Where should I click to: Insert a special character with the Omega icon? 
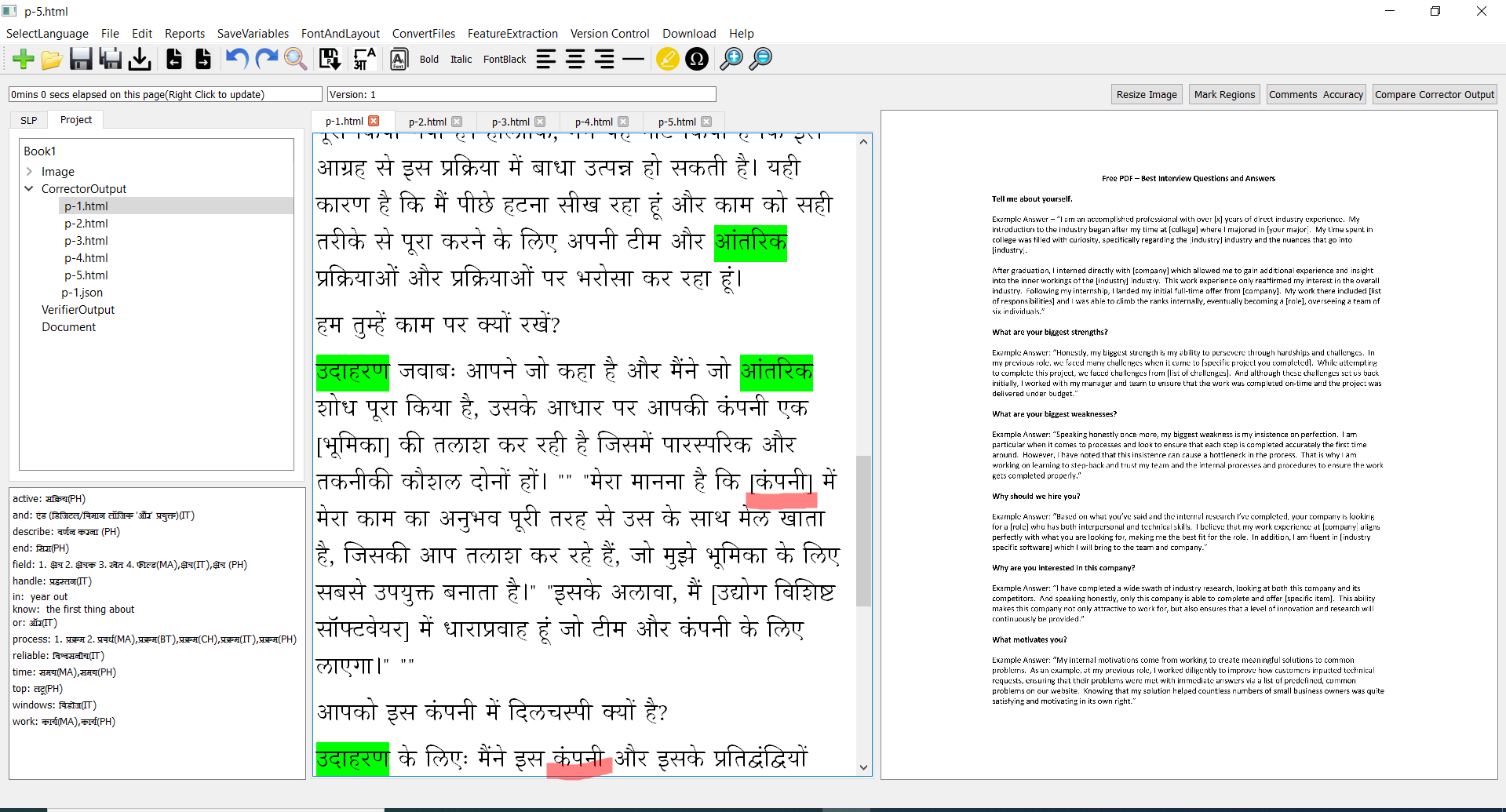(696, 58)
